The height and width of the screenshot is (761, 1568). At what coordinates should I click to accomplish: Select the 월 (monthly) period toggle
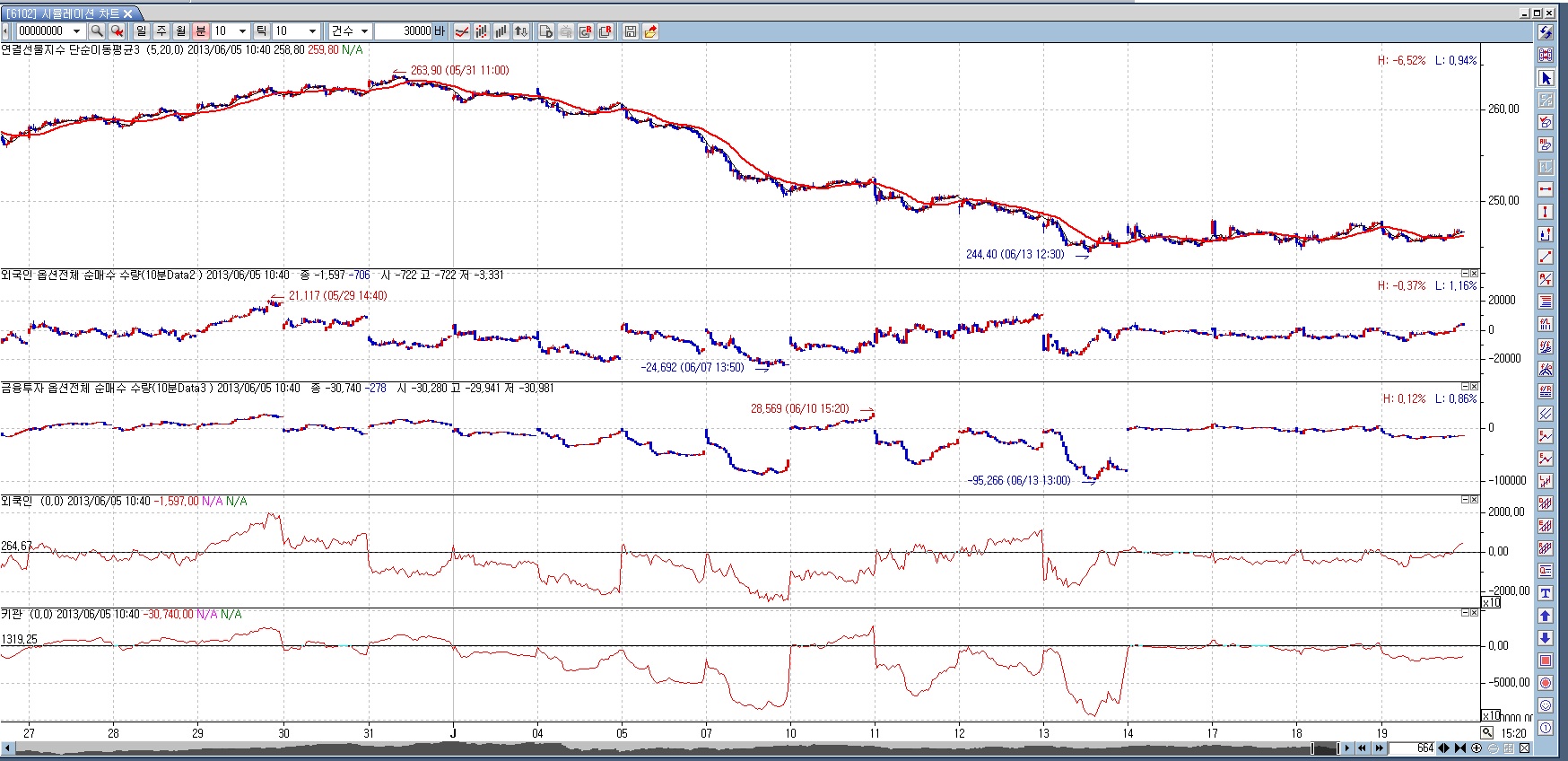181,31
